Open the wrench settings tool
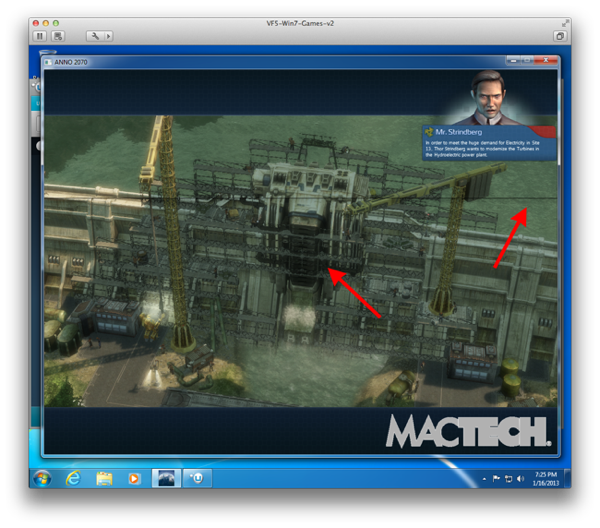Image resolution: width=600 pixels, height=528 pixels. coord(93,35)
